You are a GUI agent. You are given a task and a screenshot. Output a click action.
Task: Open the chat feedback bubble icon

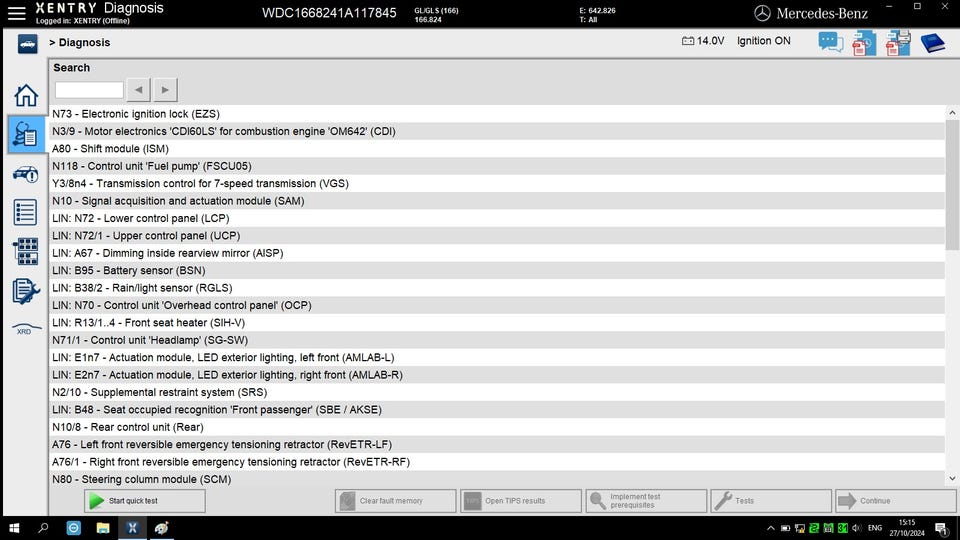[830, 42]
